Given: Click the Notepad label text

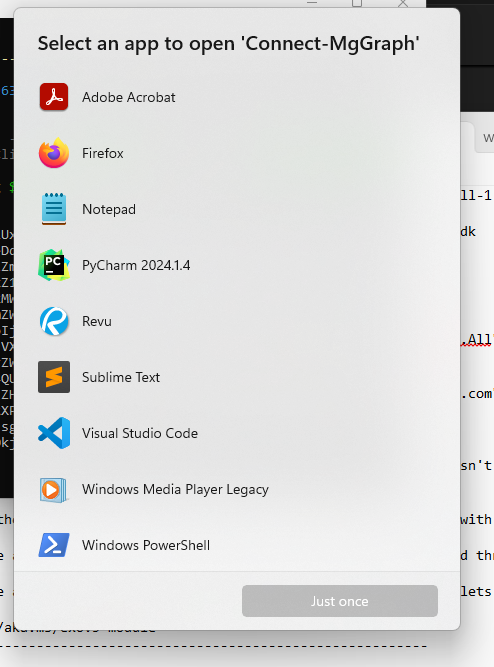Looking at the screenshot, I should 109,209.
